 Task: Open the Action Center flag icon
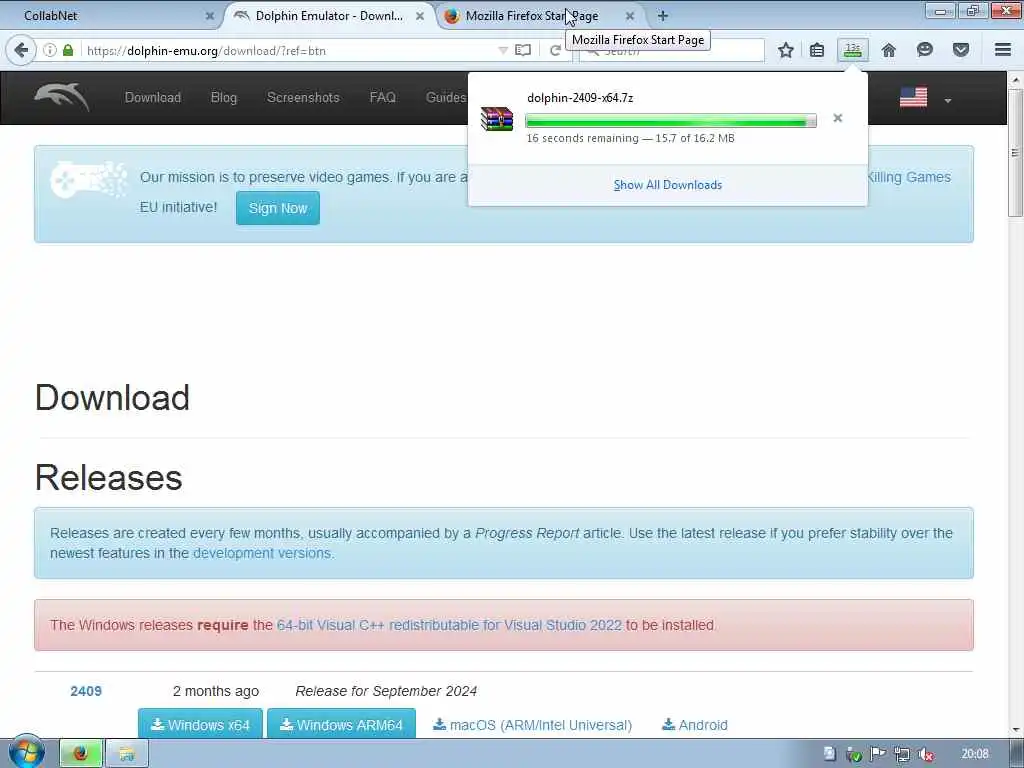[878, 754]
